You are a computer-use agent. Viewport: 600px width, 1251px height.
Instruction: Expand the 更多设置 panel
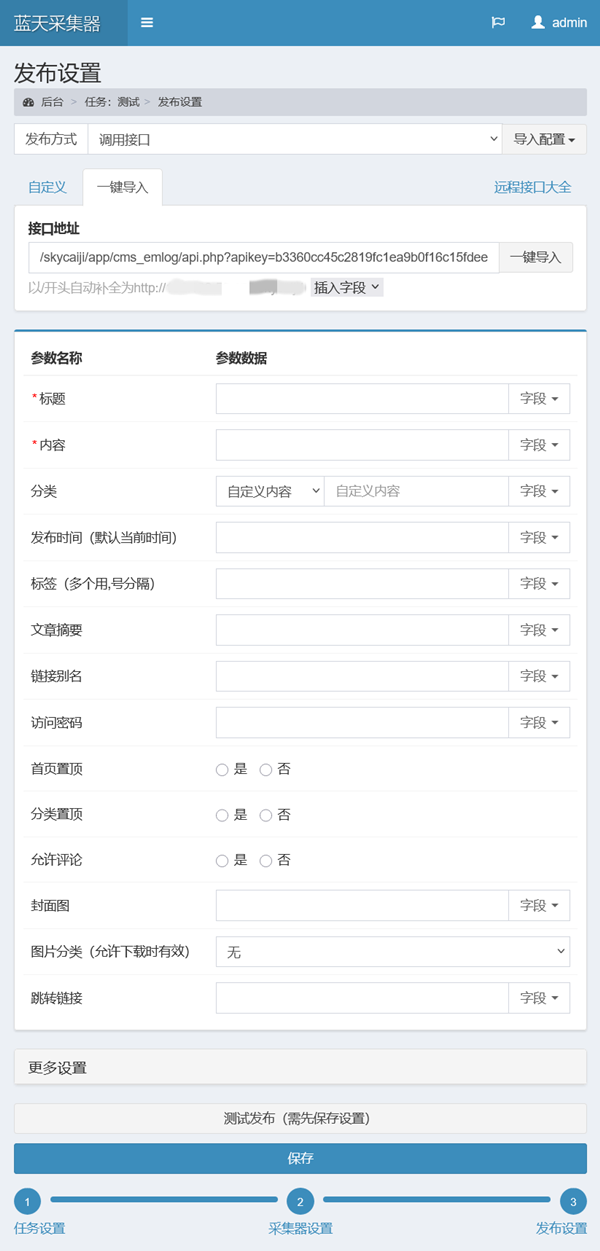(x=300, y=1067)
